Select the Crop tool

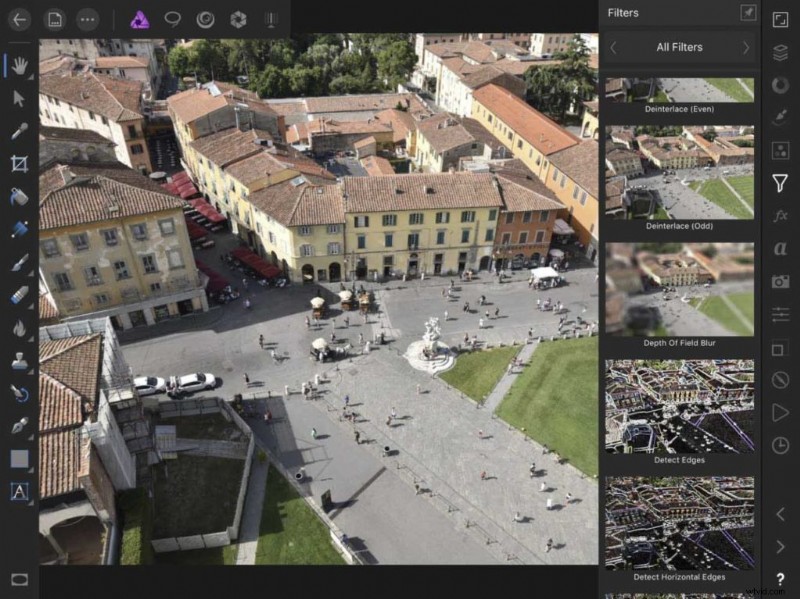(19, 163)
